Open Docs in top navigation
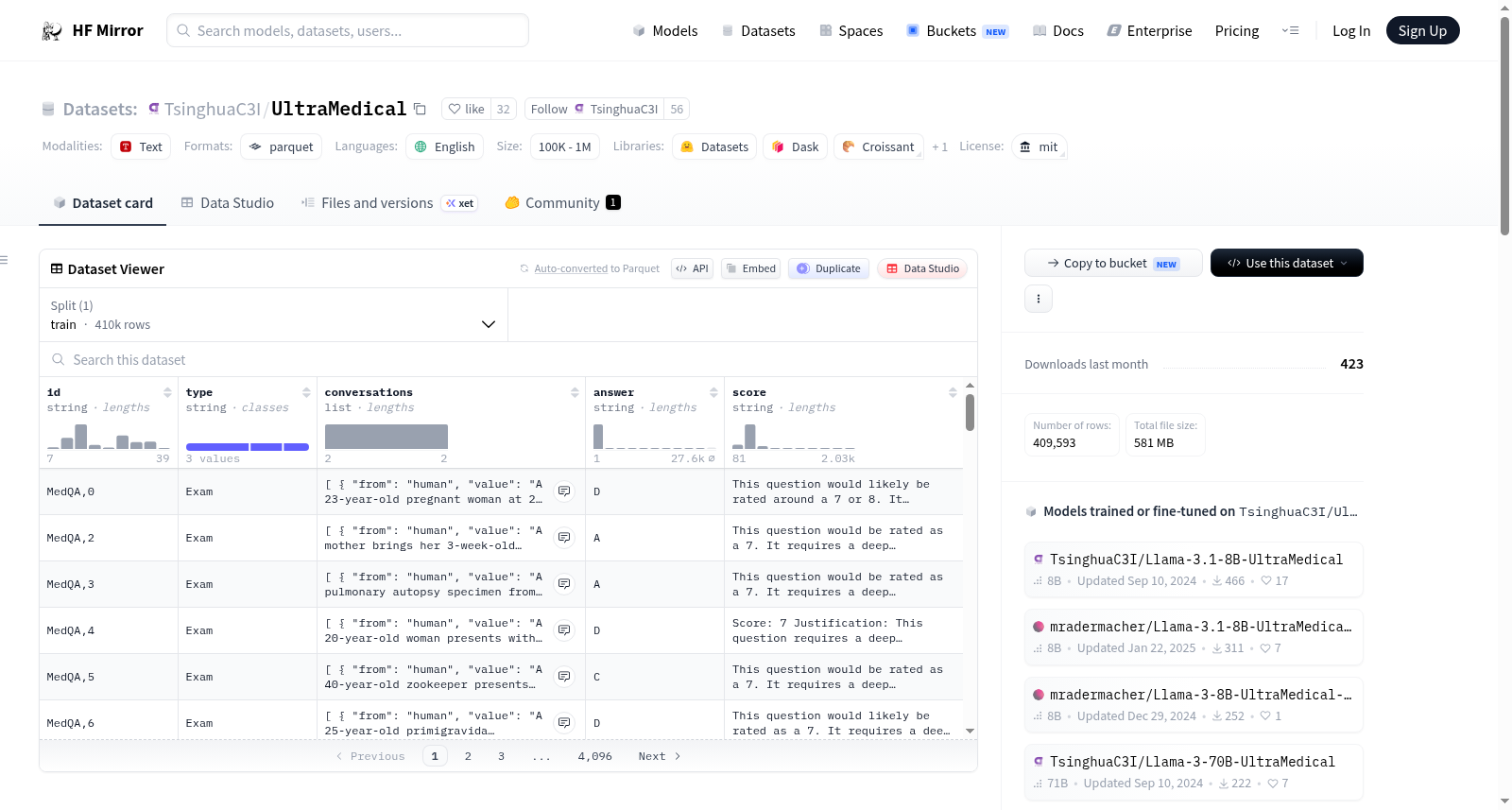 [x=1058, y=31]
